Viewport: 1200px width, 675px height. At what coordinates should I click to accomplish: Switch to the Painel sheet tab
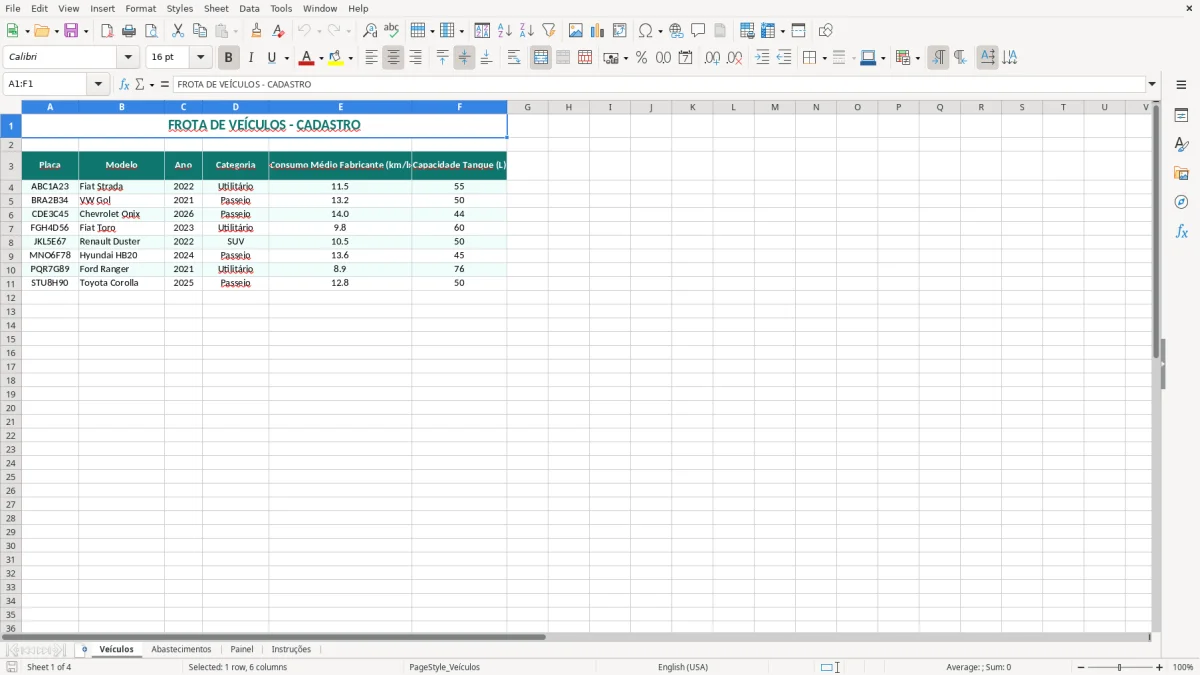coord(242,649)
